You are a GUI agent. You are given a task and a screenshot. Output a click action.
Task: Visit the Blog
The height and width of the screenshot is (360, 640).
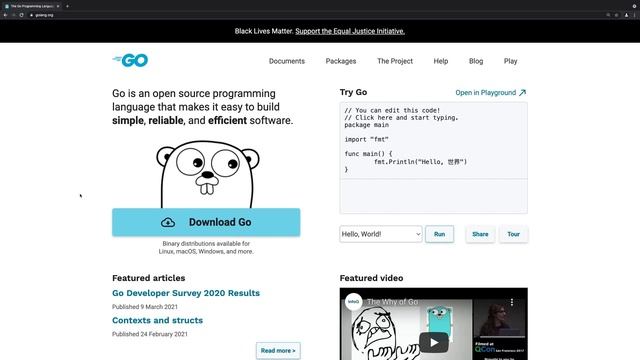coord(476,61)
